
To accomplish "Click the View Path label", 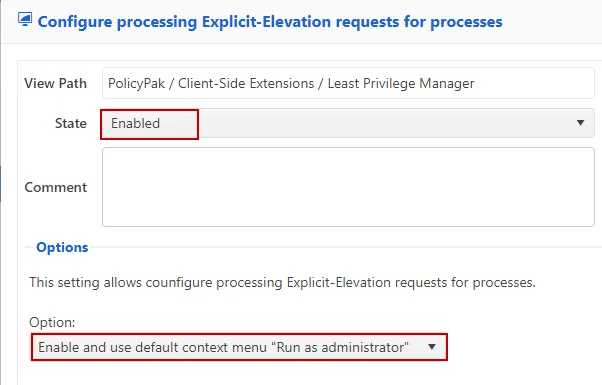I will tap(56, 83).
